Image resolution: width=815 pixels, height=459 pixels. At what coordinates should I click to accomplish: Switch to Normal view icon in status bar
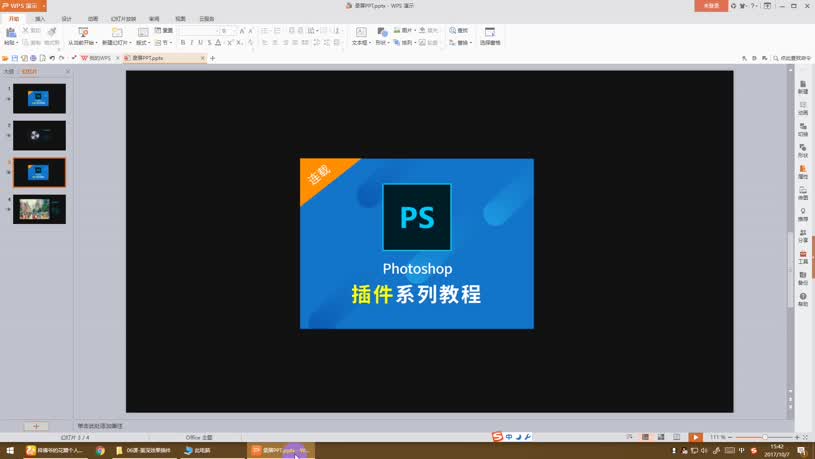(x=645, y=437)
